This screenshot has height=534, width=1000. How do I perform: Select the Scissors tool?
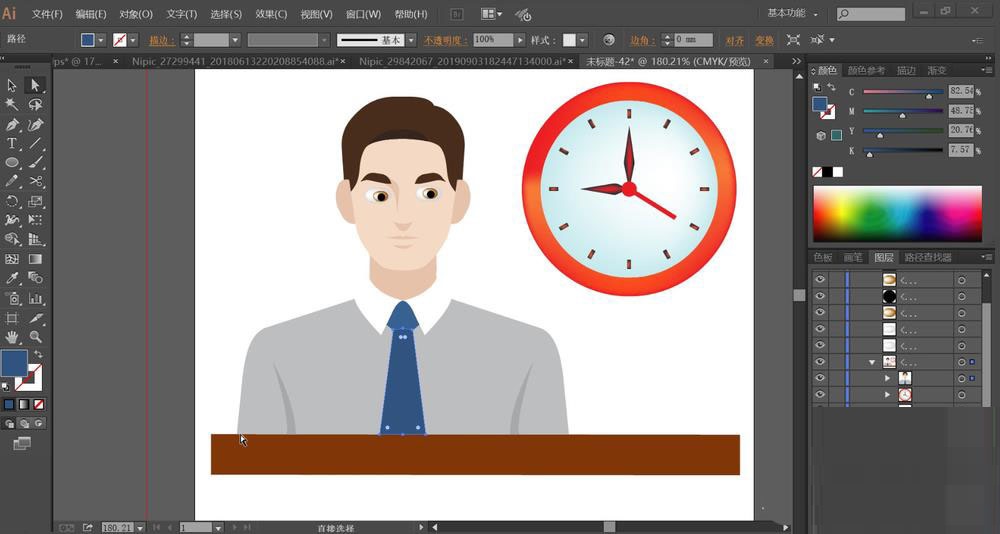click(x=36, y=182)
